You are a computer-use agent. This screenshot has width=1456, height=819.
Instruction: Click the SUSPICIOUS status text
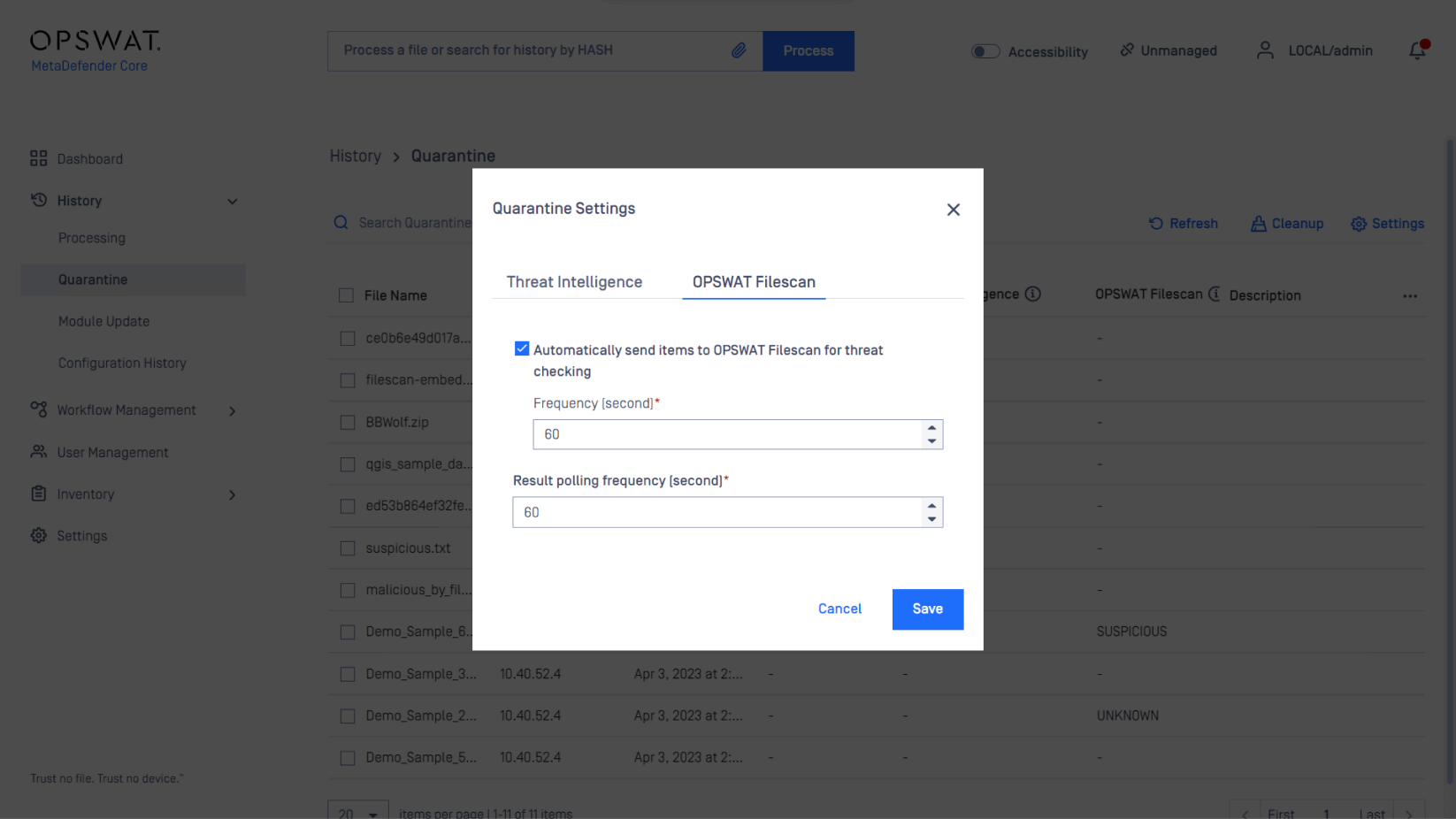pos(1131,631)
